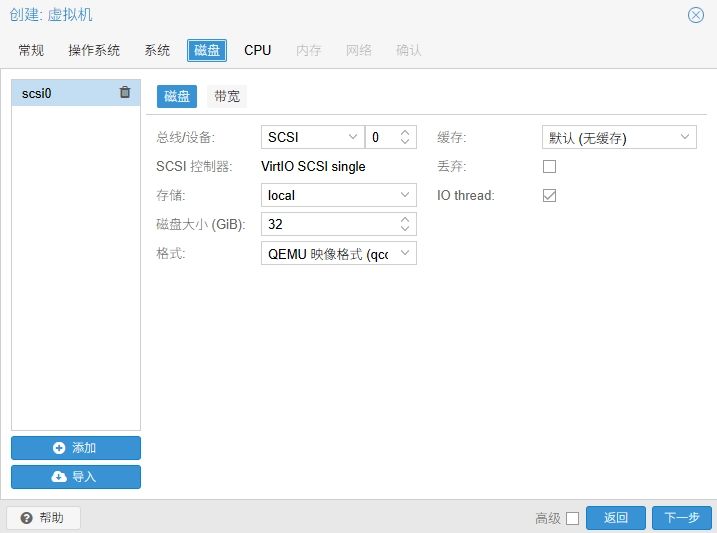This screenshot has height=533, width=717.
Task: Click the 添加 (Add) disk button
Action: point(76,448)
